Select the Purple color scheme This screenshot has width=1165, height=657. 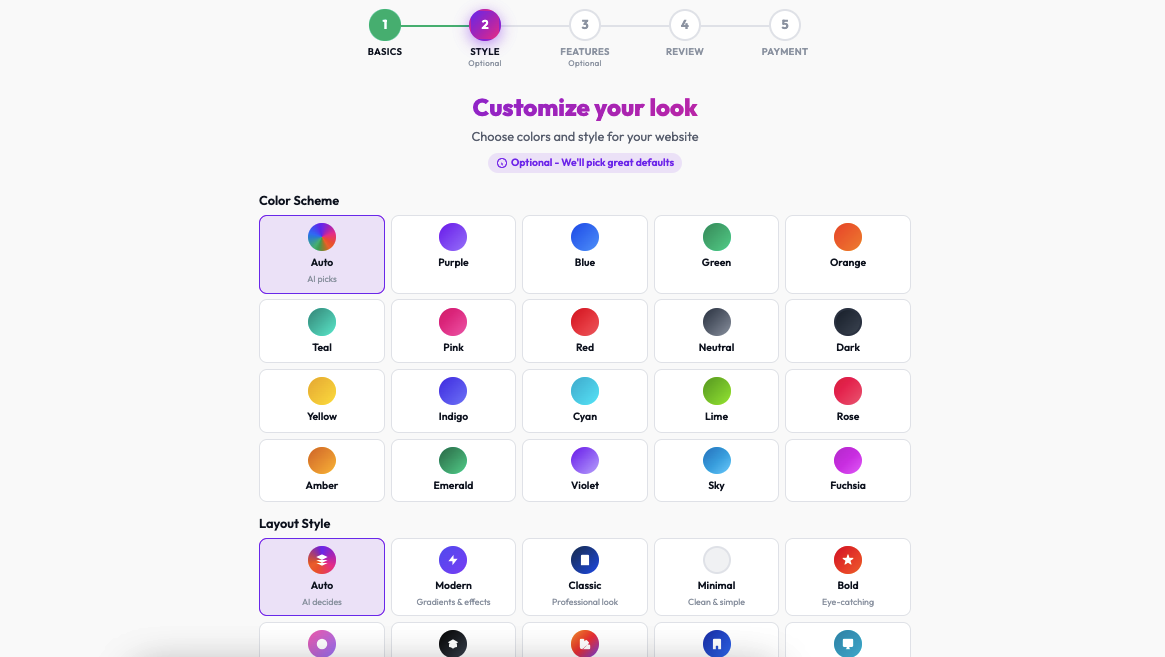(x=453, y=254)
